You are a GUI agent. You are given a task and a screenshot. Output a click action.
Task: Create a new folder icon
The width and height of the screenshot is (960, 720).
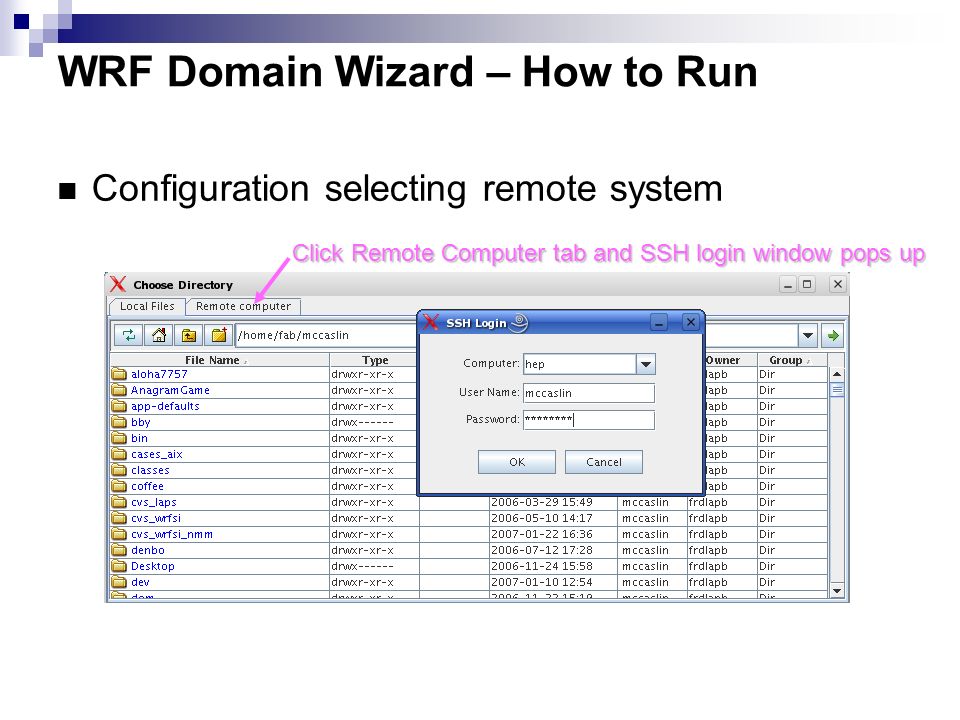click(x=219, y=336)
